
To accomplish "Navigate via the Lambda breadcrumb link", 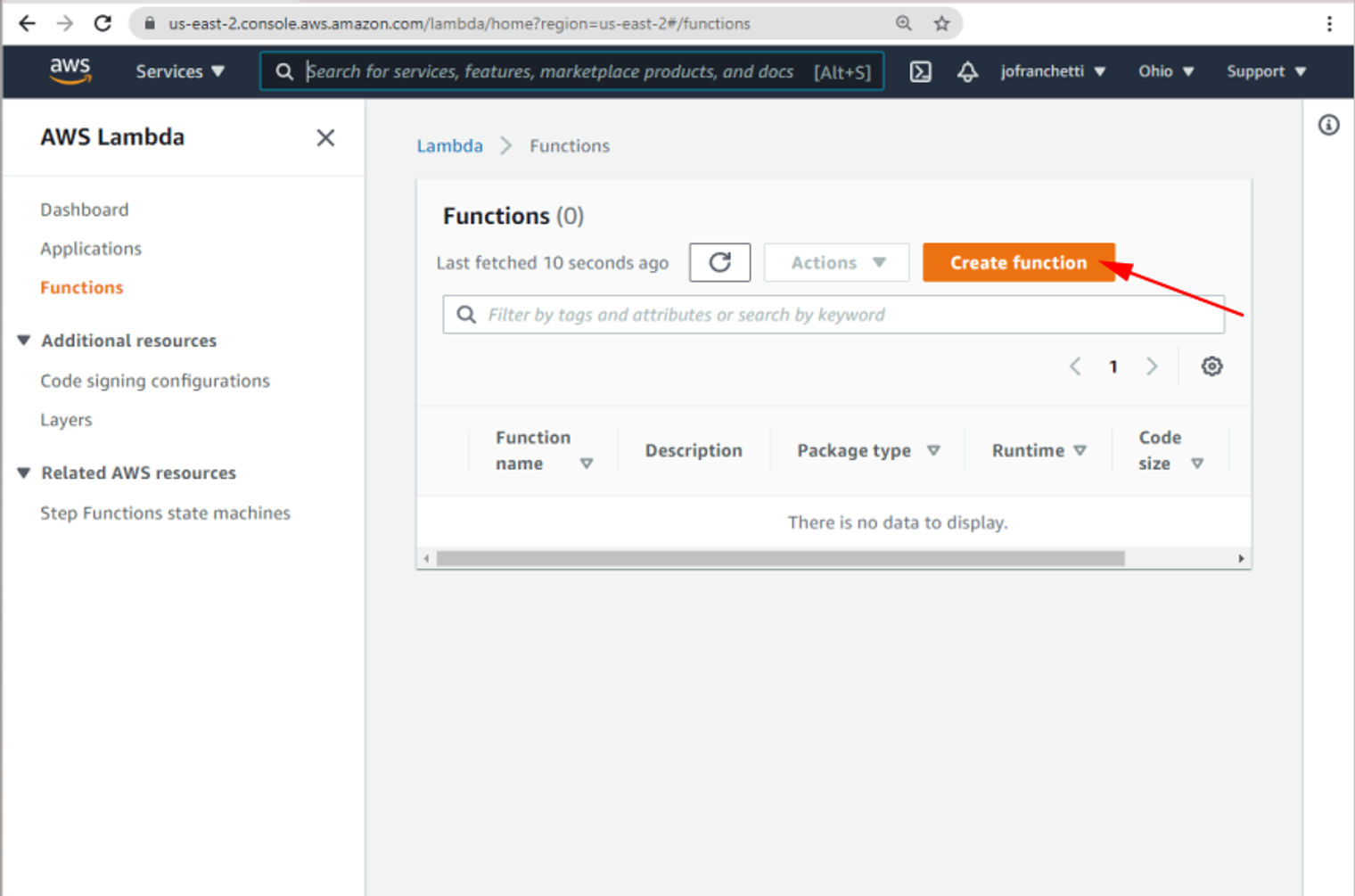I will point(449,145).
